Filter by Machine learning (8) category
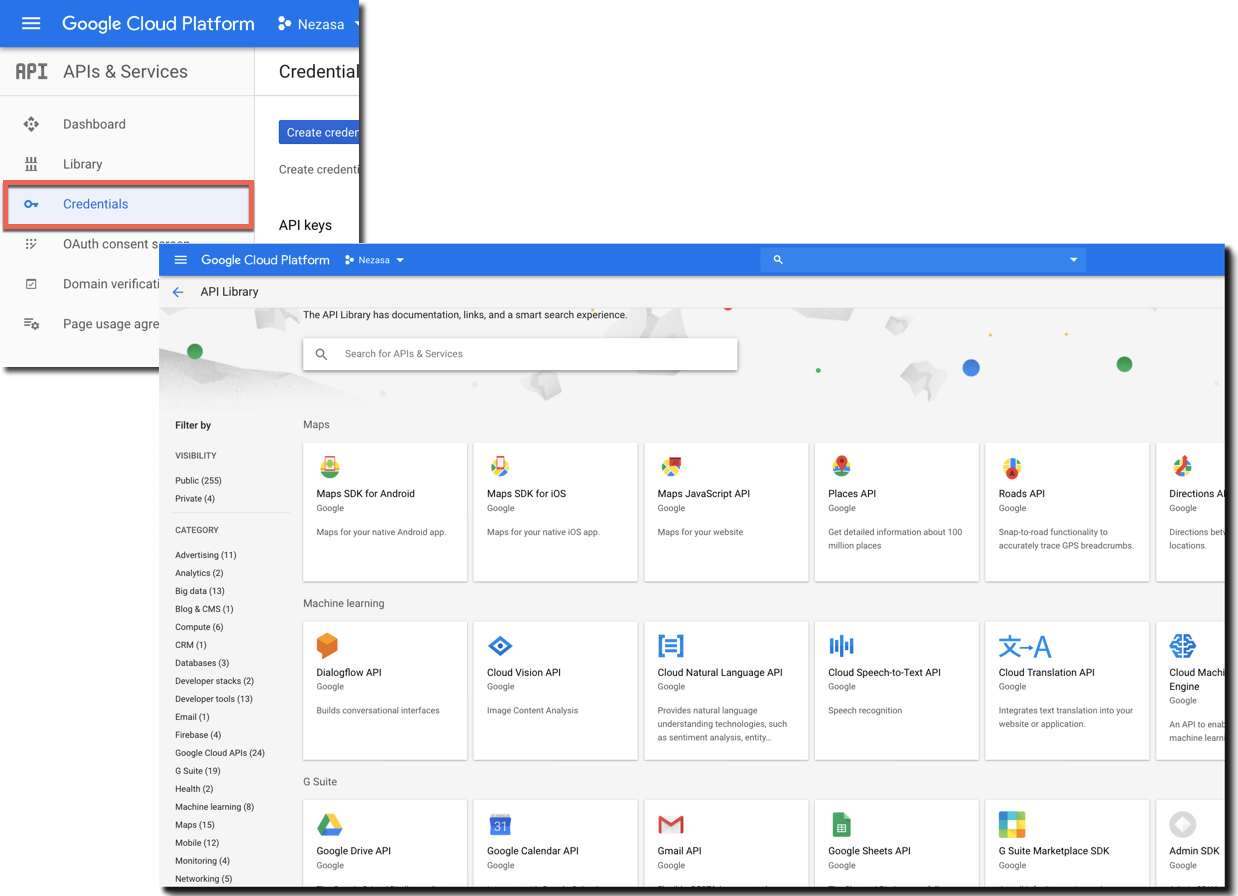This screenshot has height=896, width=1238. pos(214,807)
